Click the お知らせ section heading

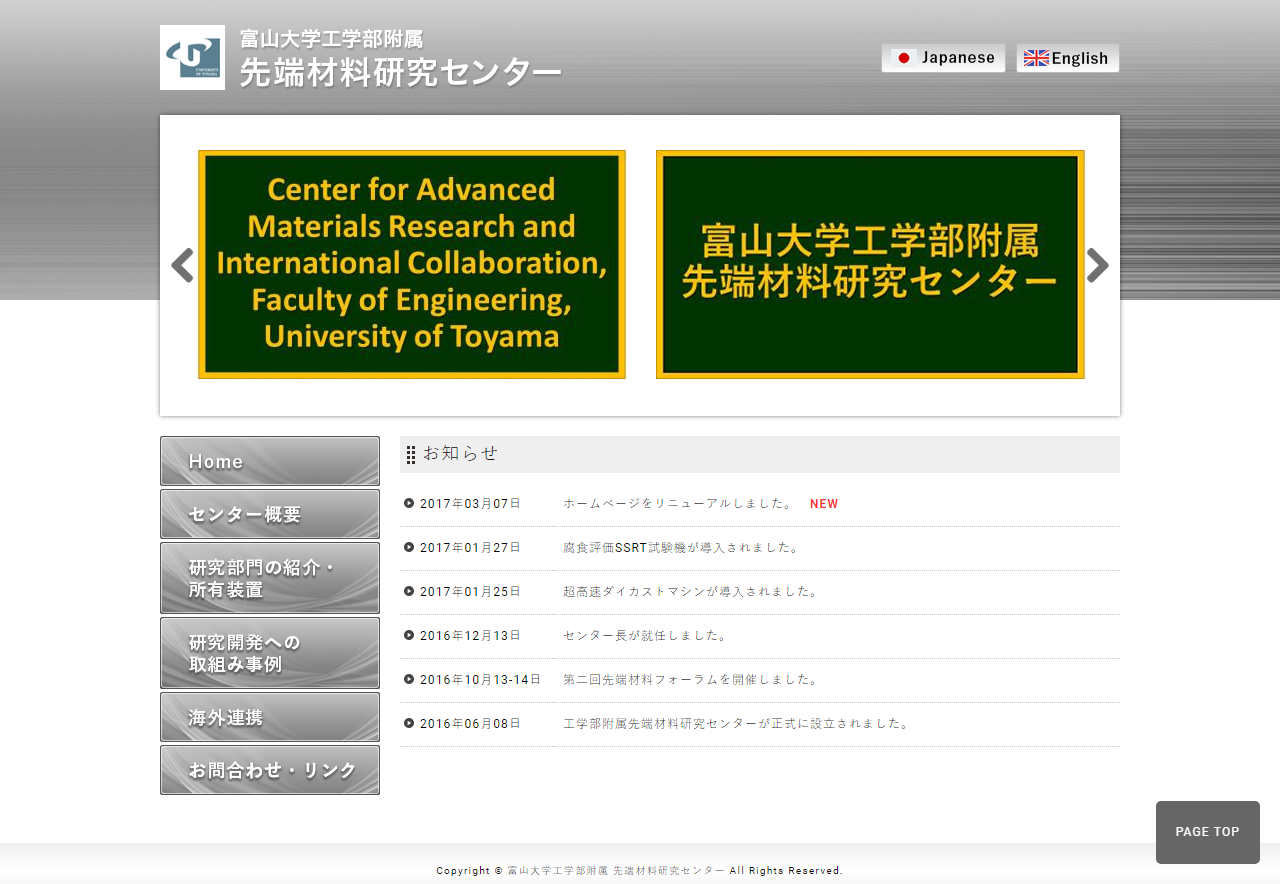[x=460, y=453]
